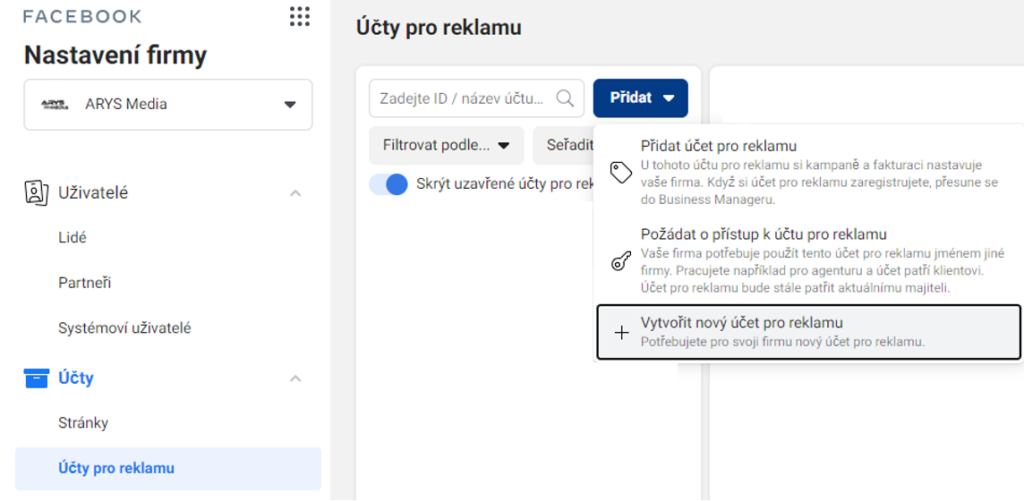Click the plus icon for new account
Screen dimensions: 1024x501
click(x=622, y=333)
